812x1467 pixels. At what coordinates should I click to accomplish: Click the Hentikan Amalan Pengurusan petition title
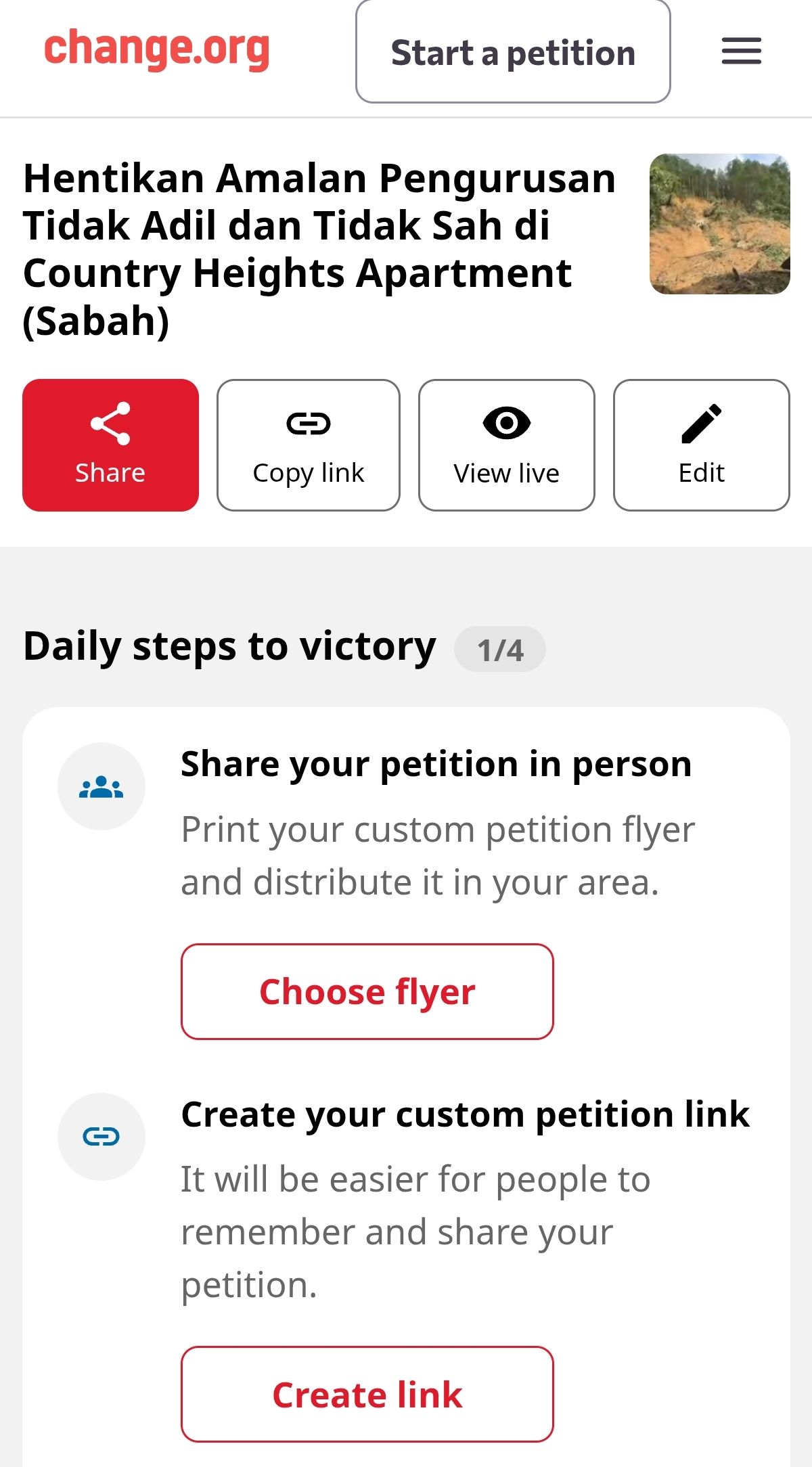(319, 249)
